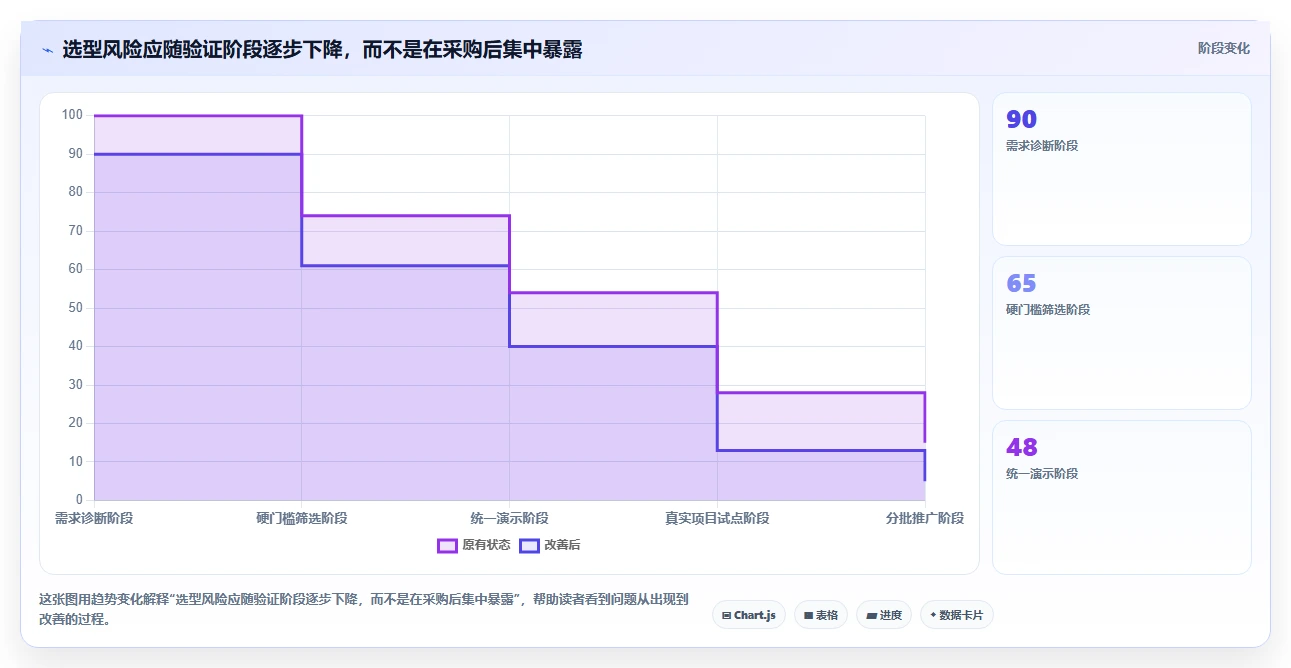Click the 分批推广阶段 x-axis label

point(925,518)
